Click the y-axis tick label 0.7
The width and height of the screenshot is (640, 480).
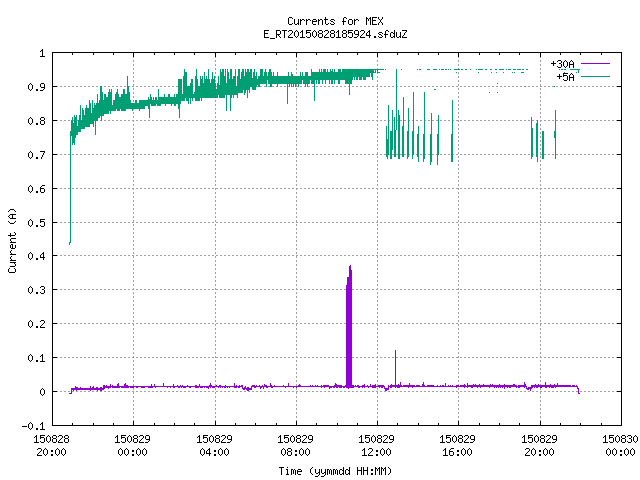click(36, 155)
